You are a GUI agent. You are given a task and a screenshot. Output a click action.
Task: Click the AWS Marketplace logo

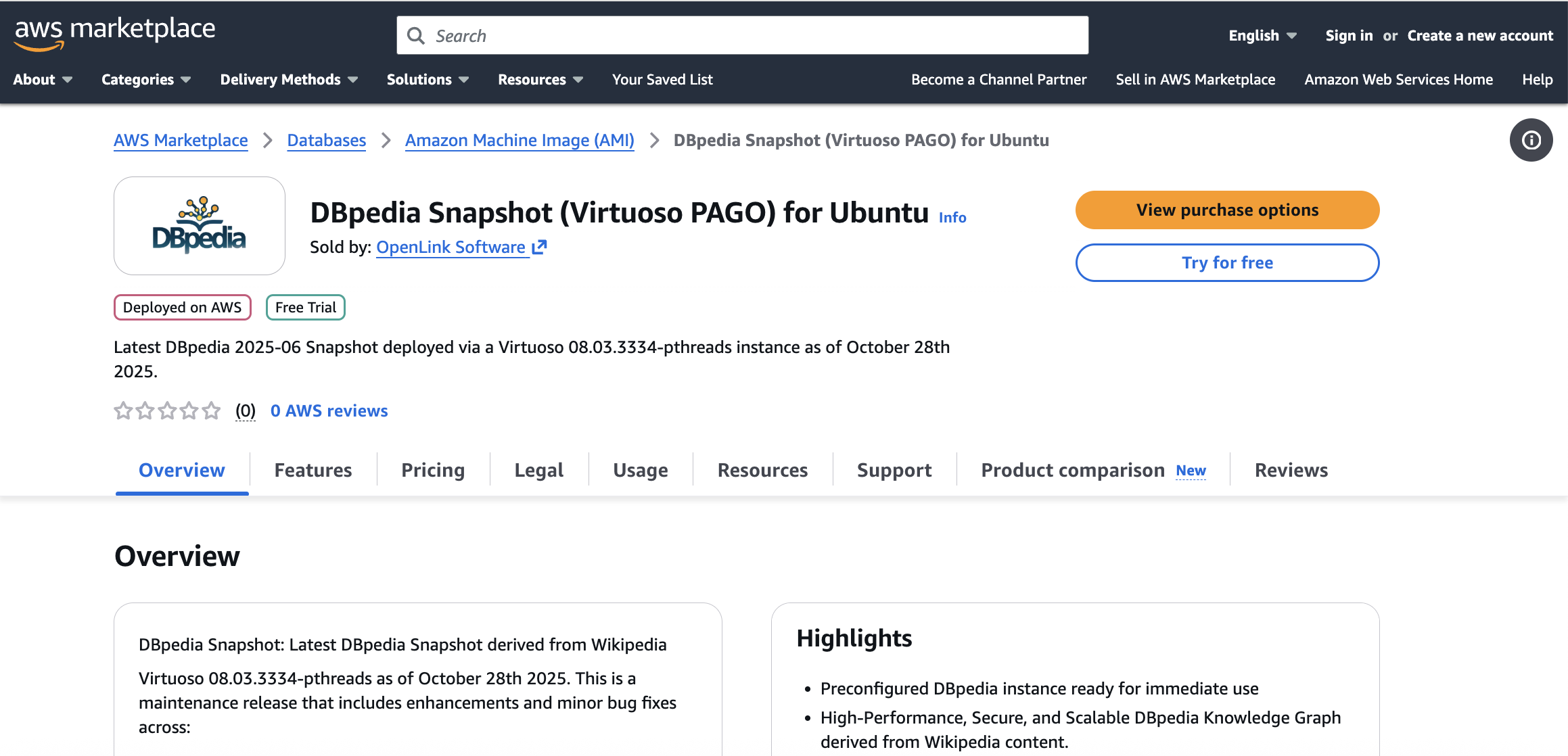(x=114, y=33)
